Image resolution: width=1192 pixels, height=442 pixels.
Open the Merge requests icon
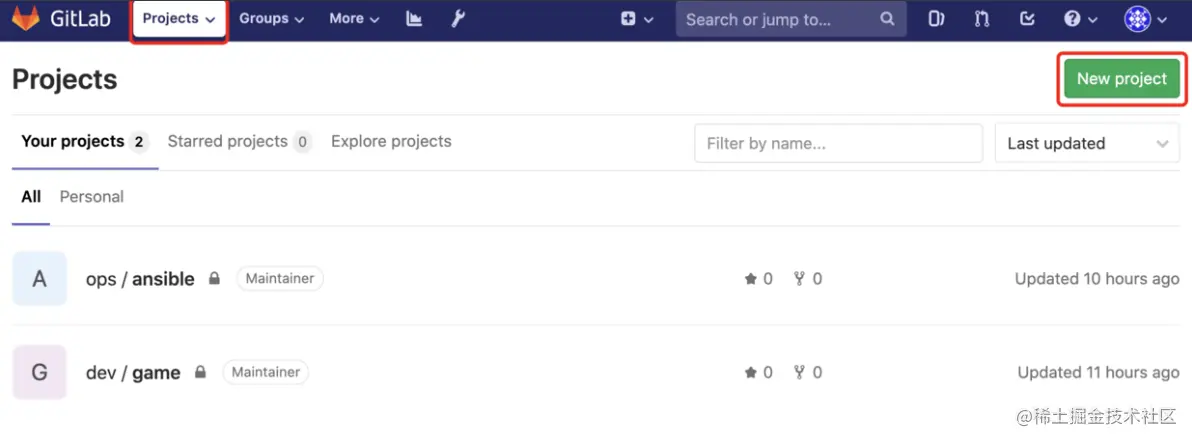tap(982, 19)
